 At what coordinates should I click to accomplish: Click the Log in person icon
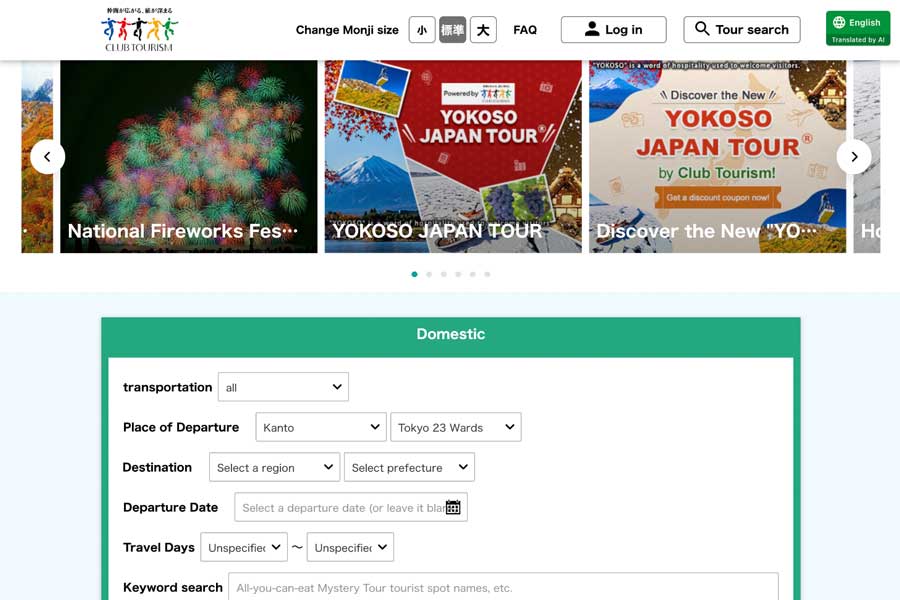point(592,29)
